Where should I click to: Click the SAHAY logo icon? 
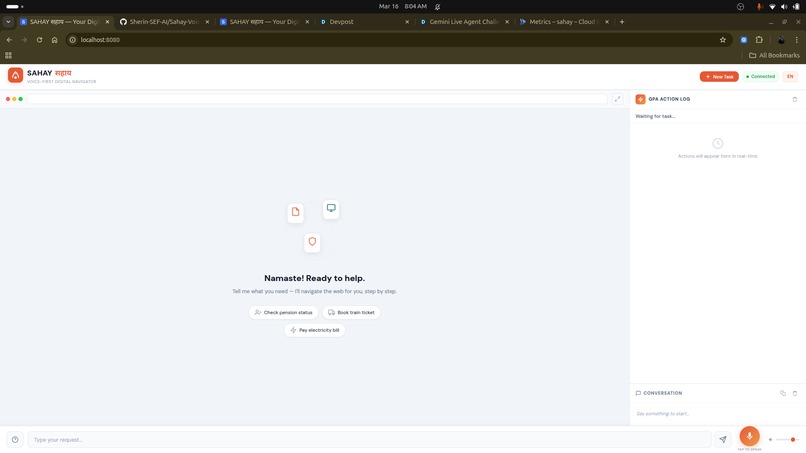click(15, 75)
